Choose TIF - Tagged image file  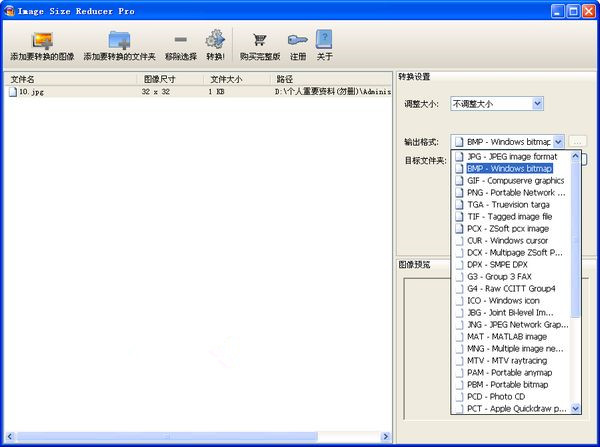coord(511,217)
